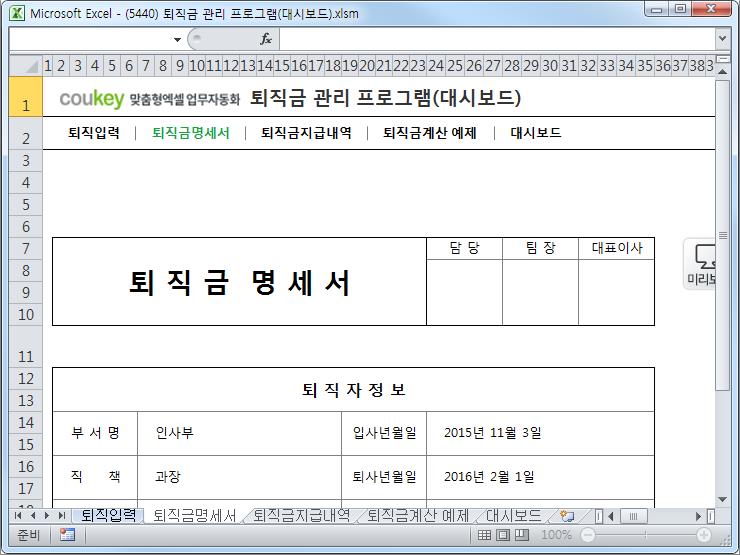Viewport: 740px width, 555px height.
Task: Select row header 14
Action: [26, 422]
